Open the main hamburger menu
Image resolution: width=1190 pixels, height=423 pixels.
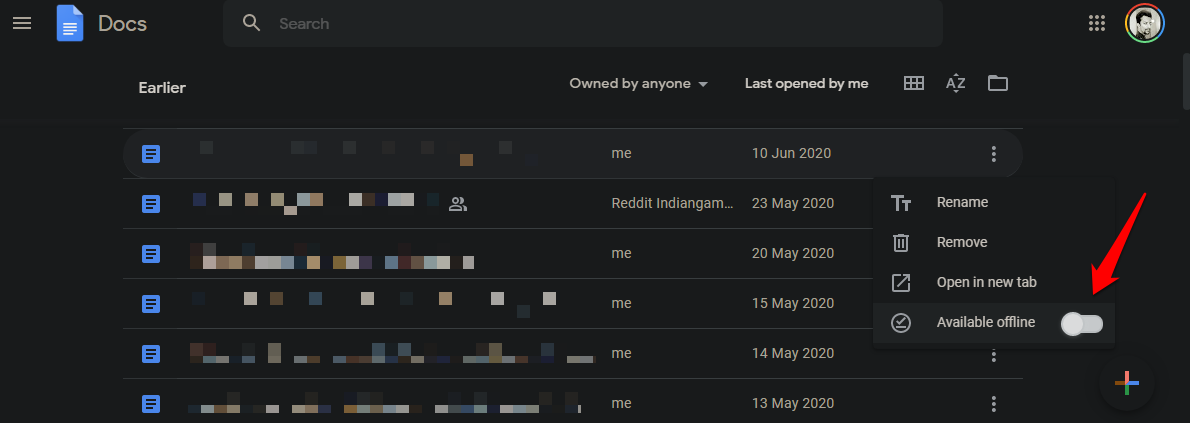tap(22, 24)
